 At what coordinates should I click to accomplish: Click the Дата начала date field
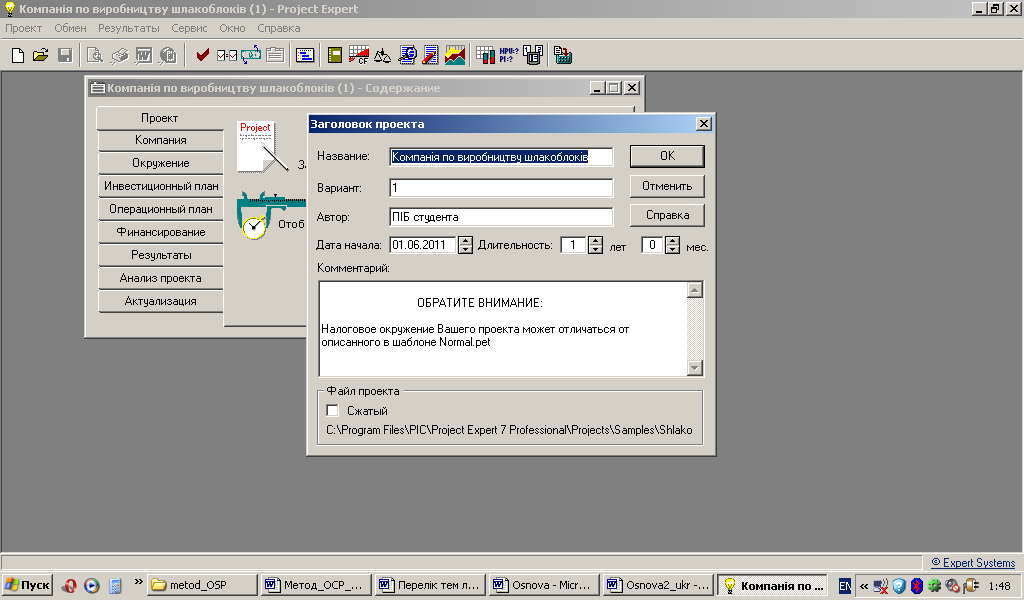click(x=423, y=245)
